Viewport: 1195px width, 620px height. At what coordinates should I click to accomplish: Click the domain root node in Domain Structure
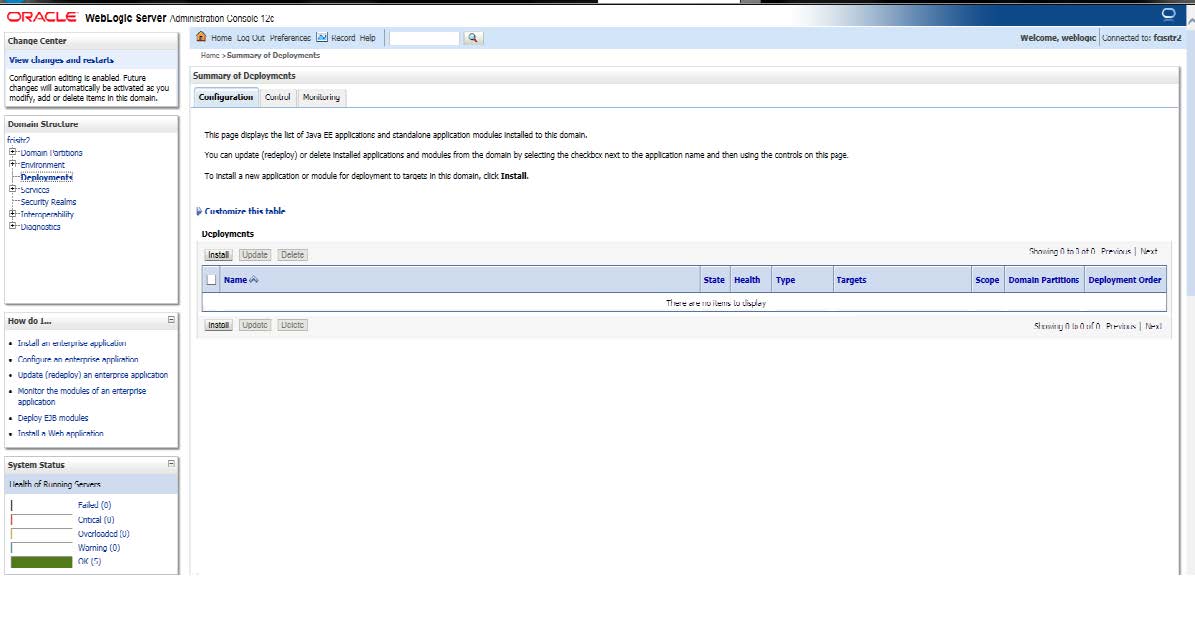click(x=18, y=140)
